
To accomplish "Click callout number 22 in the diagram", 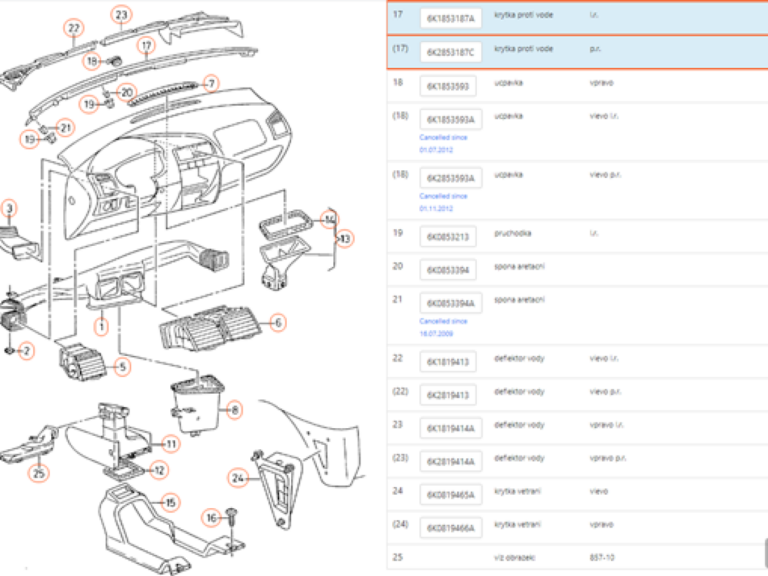I will [72, 28].
